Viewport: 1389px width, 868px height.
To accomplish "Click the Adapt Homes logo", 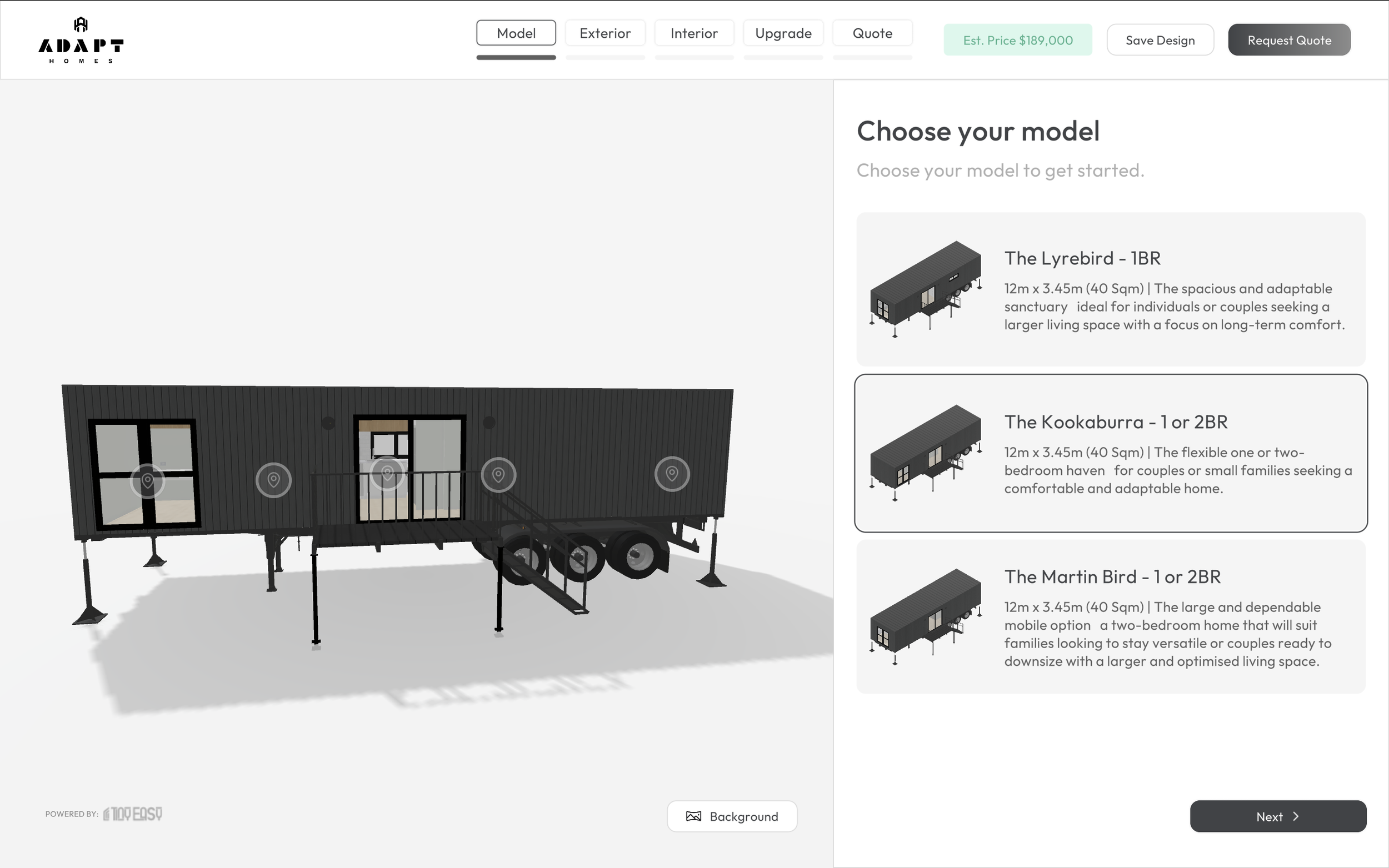I will click(81, 40).
